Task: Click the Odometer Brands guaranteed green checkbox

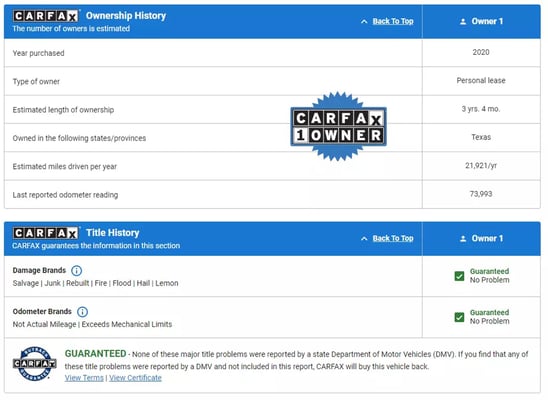Action: coord(459,317)
